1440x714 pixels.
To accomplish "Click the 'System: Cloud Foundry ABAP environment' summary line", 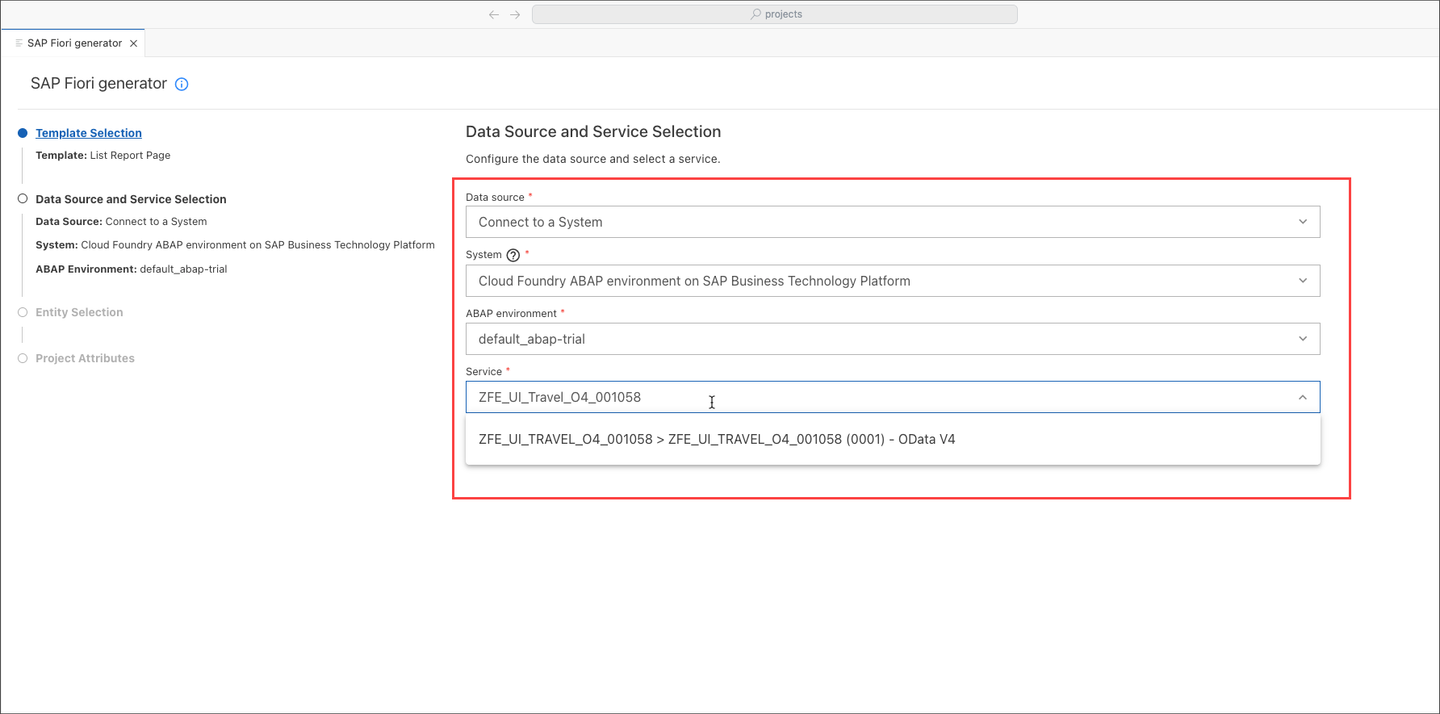I will (235, 245).
